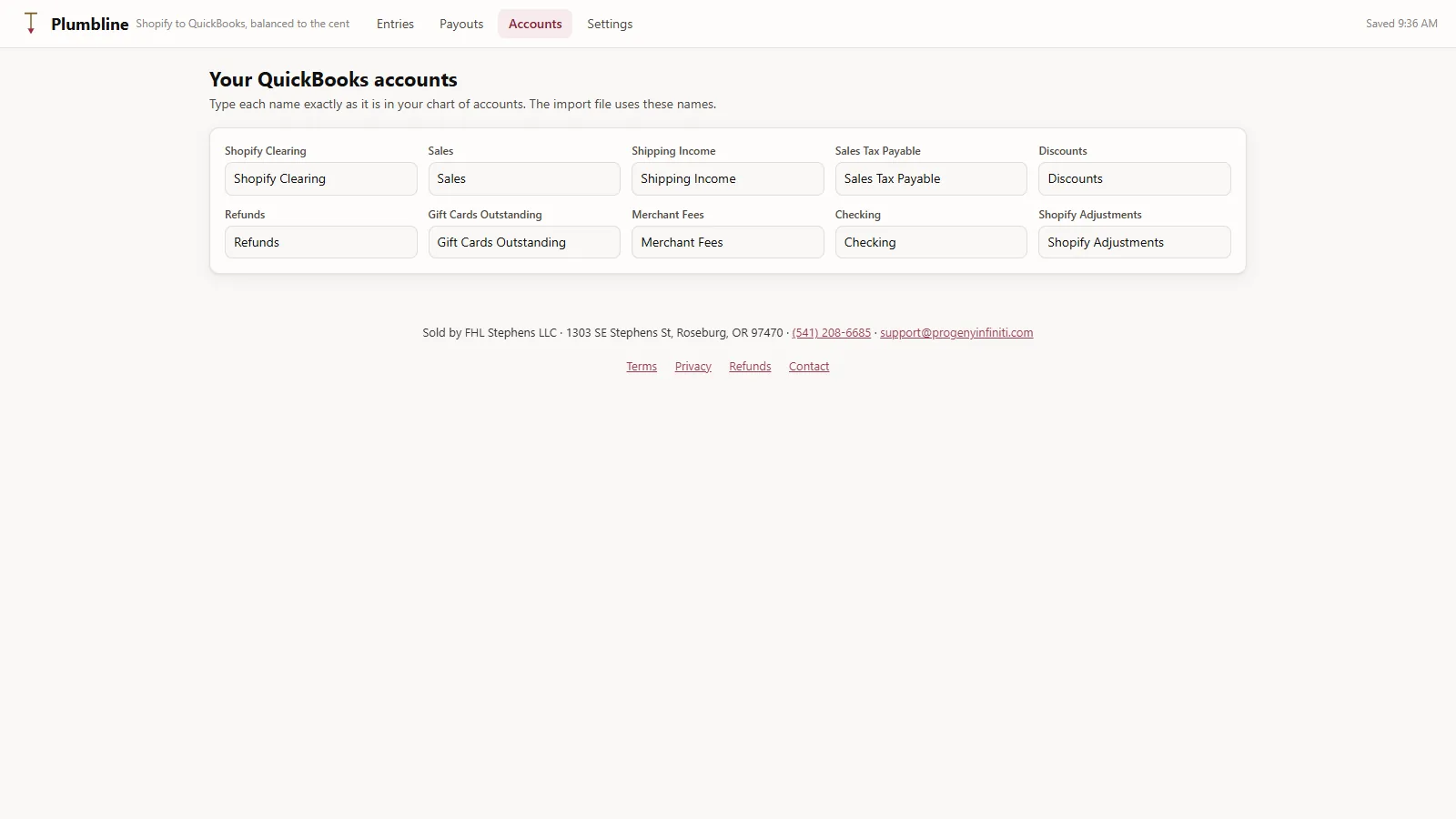
Task: Open the Terms footer link
Action: (642, 367)
